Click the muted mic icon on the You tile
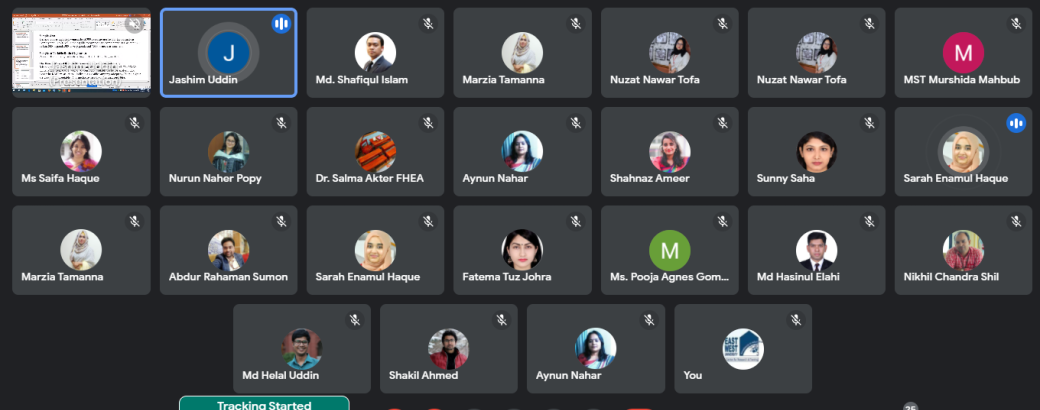This screenshot has width=1040, height=410. pos(796,320)
